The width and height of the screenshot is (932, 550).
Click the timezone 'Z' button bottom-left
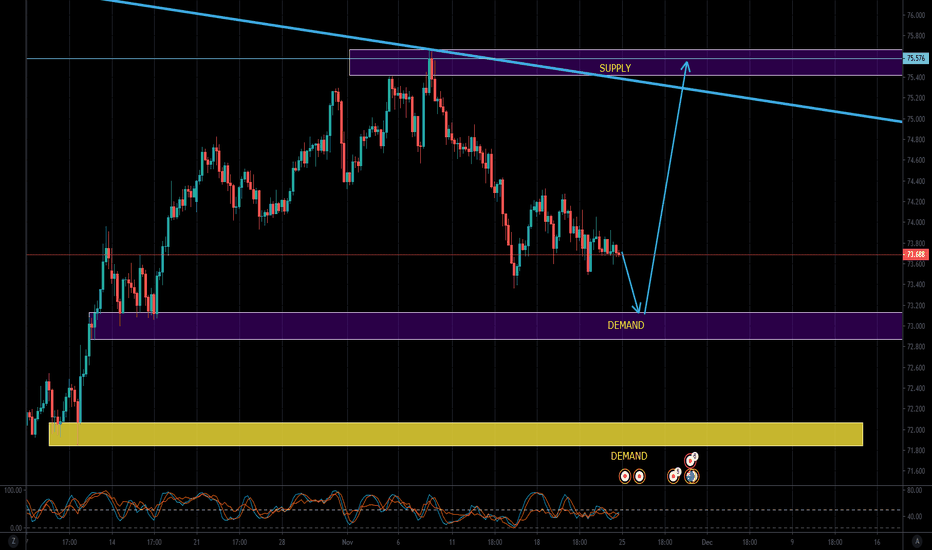pyautogui.click(x=14, y=540)
